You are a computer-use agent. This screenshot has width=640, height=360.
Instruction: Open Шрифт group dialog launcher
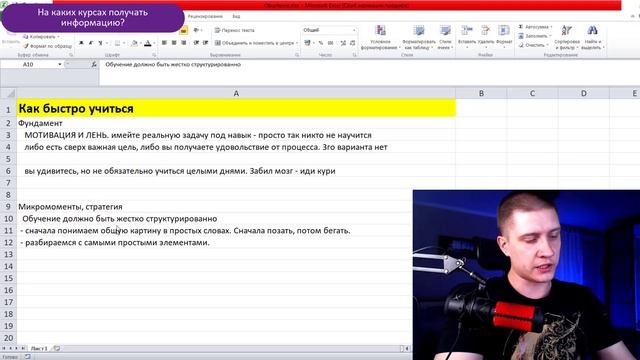click(x=154, y=55)
